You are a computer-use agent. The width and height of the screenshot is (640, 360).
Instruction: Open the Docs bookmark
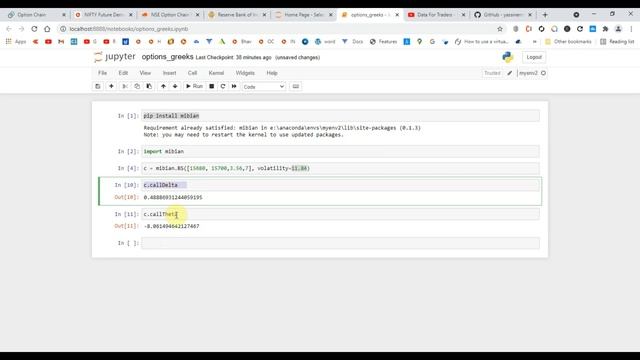(353, 42)
